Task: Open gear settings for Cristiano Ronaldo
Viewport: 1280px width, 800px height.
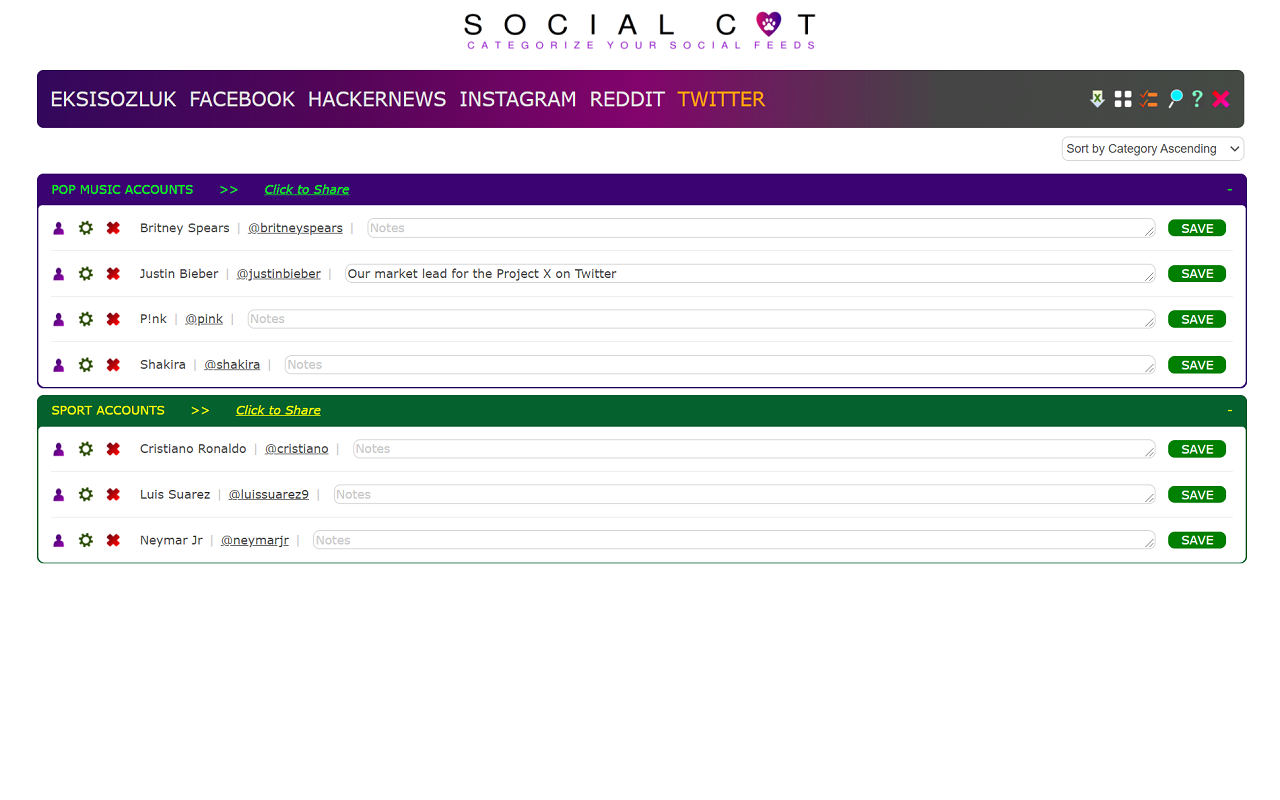Action: [x=86, y=449]
